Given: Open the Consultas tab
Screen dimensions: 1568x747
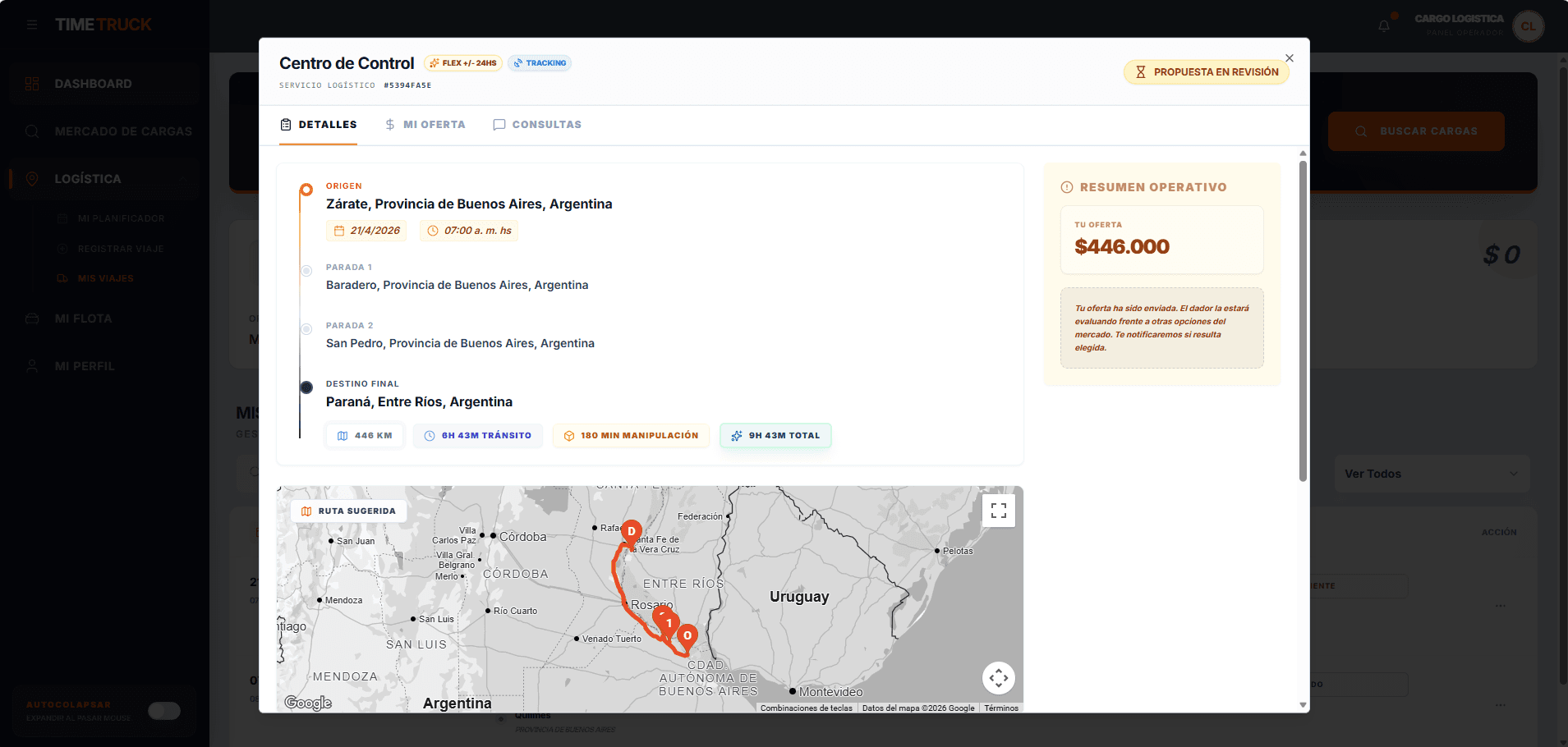Looking at the screenshot, I should click(x=536, y=124).
